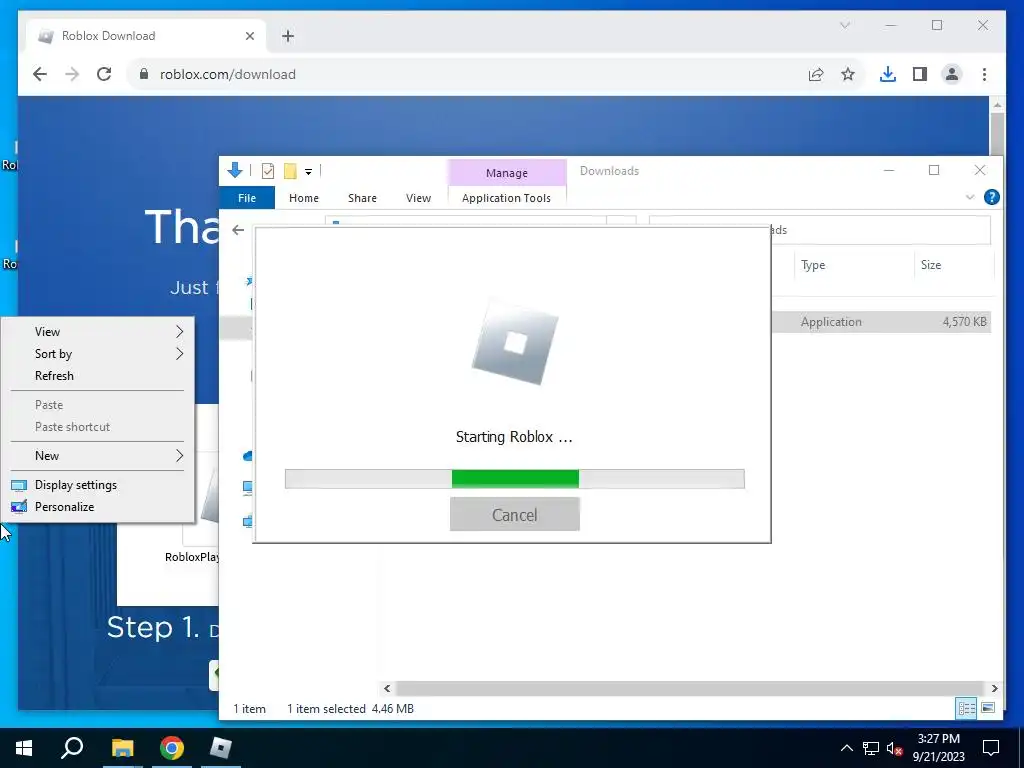
Task: Open Chrome three-dot menu
Action: [984, 74]
